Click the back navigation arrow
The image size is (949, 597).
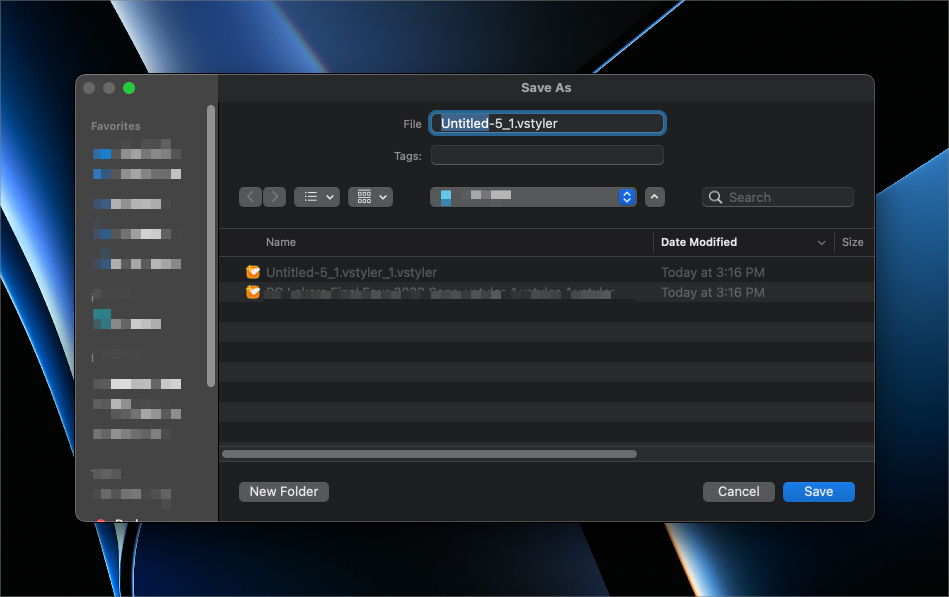tap(250, 197)
